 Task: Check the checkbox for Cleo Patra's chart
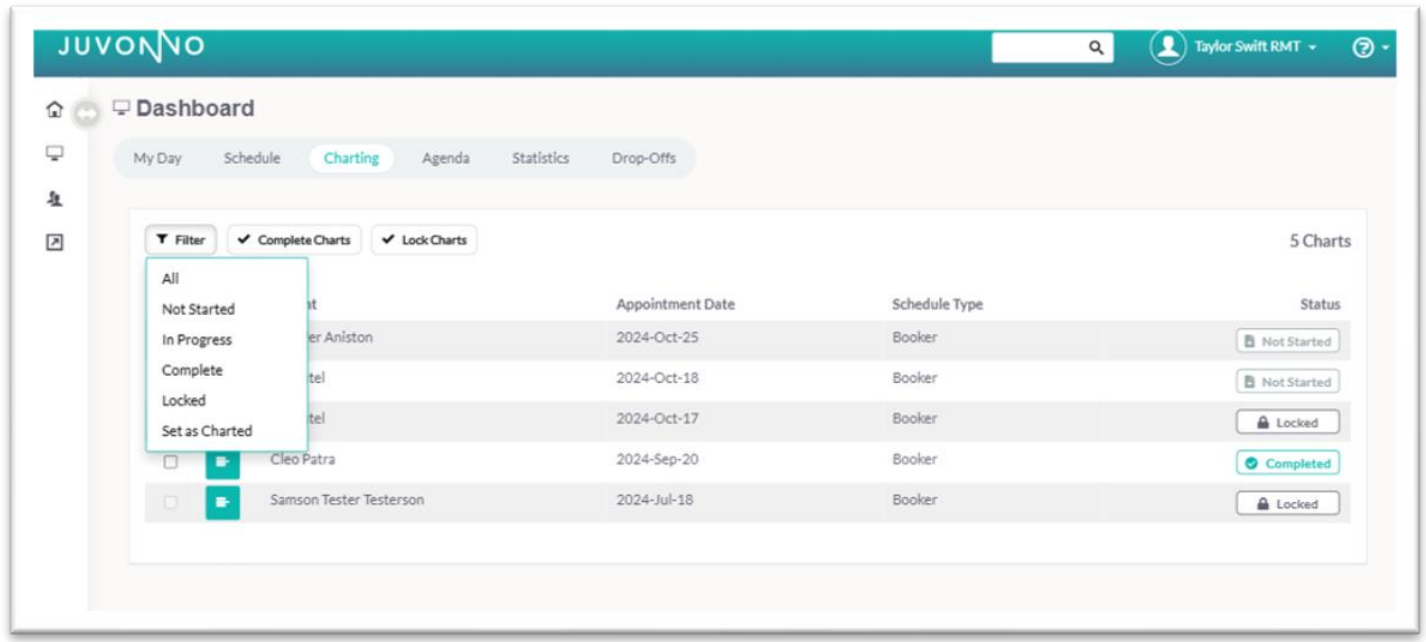click(x=171, y=462)
